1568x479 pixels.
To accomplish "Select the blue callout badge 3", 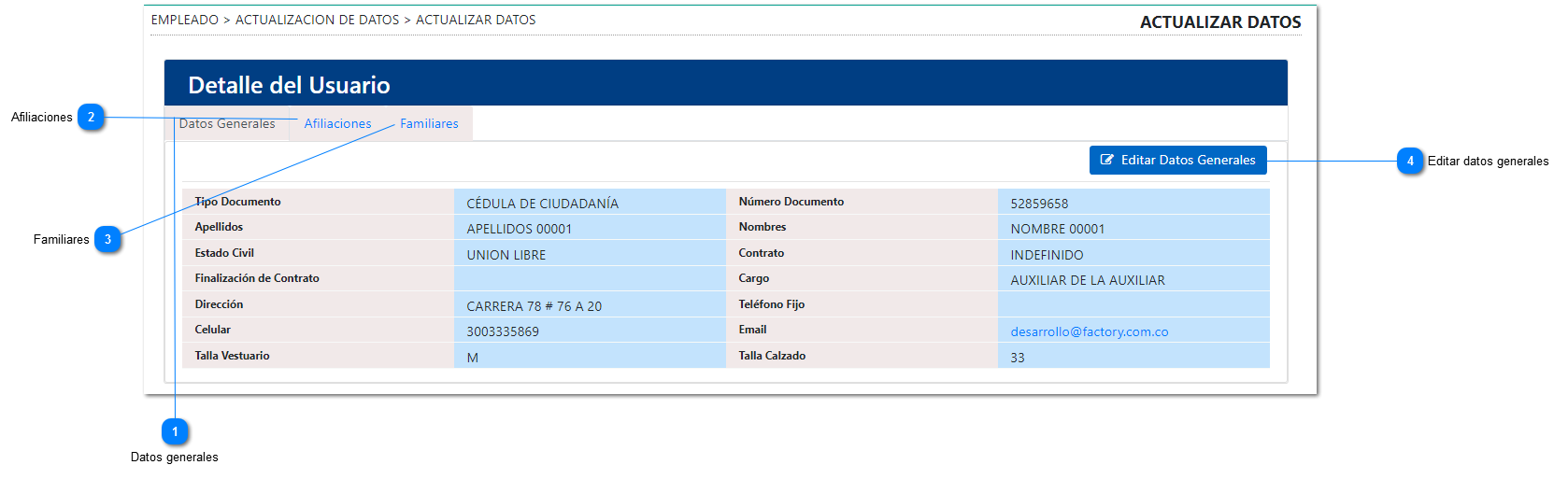I will click(107, 240).
